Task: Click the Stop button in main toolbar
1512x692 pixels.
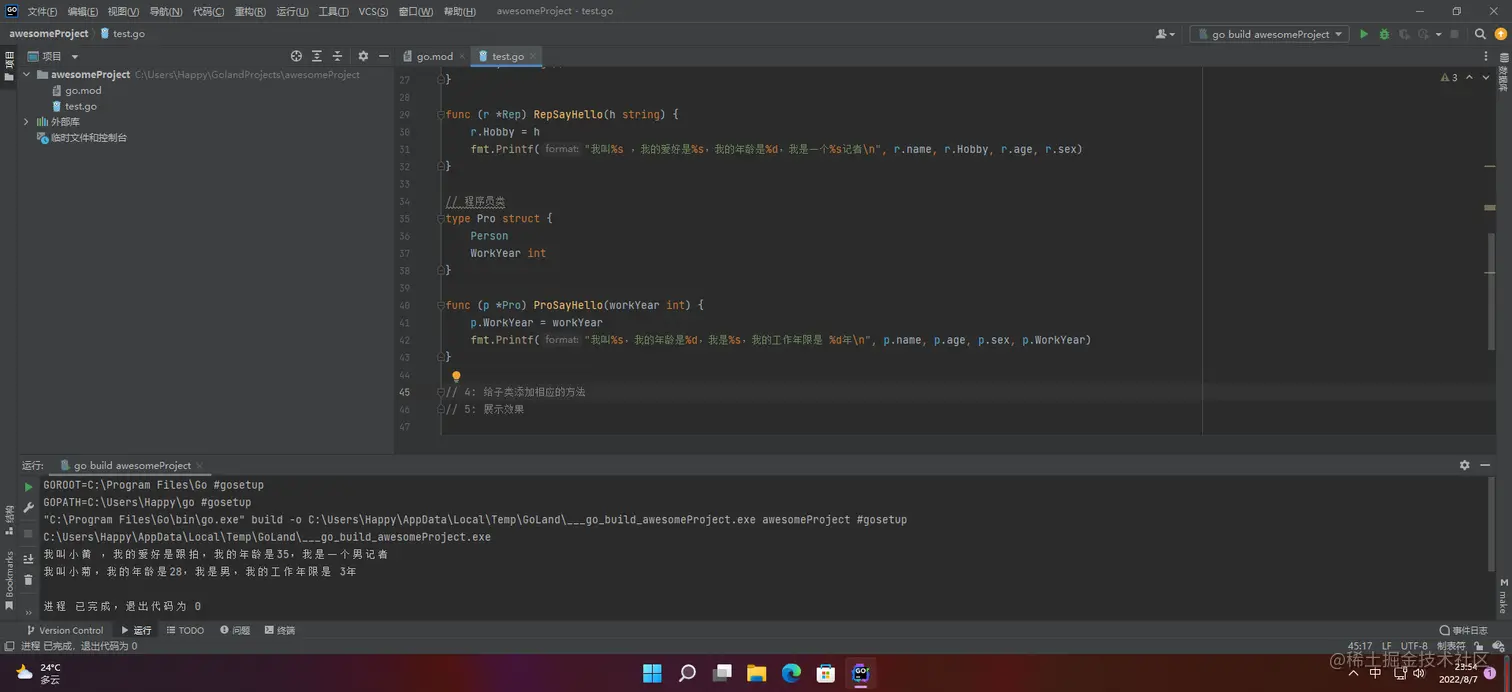Action: (x=1454, y=34)
